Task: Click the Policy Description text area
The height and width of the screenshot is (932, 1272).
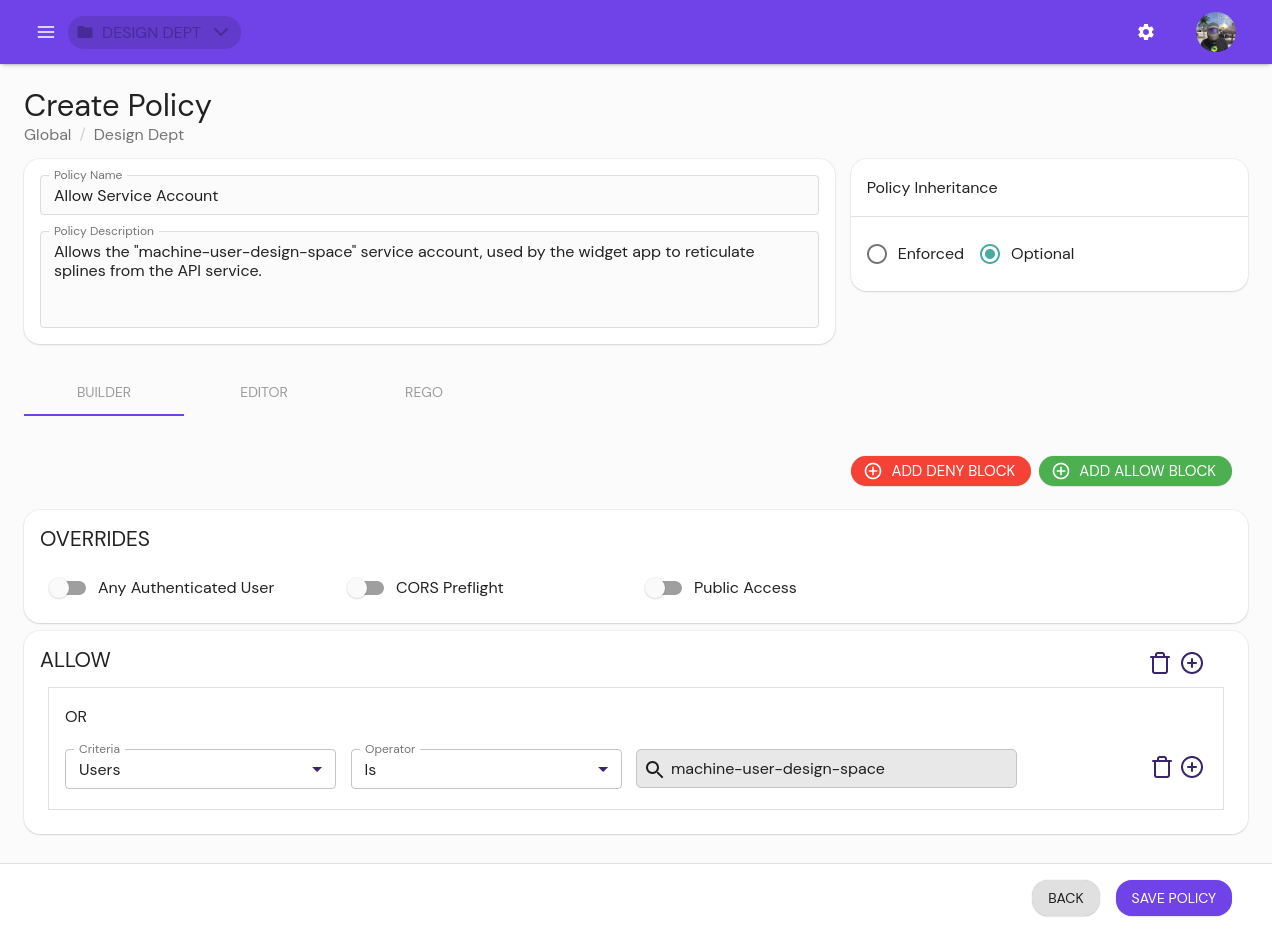Action: pyautogui.click(x=429, y=279)
